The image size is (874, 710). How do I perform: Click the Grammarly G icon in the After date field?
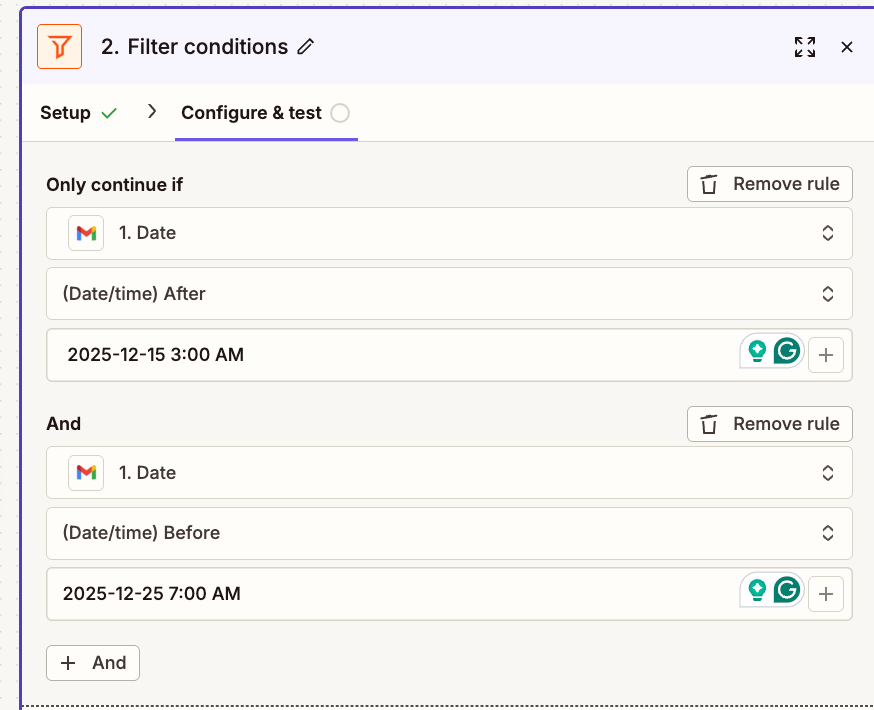787,352
